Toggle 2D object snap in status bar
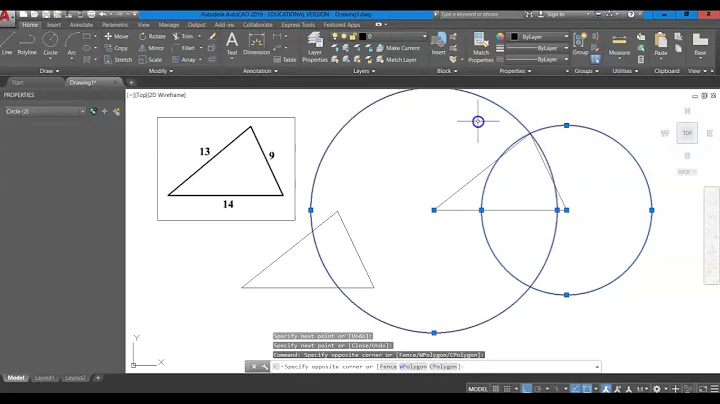This screenshot has height=404, width=720. pos(587,389)
